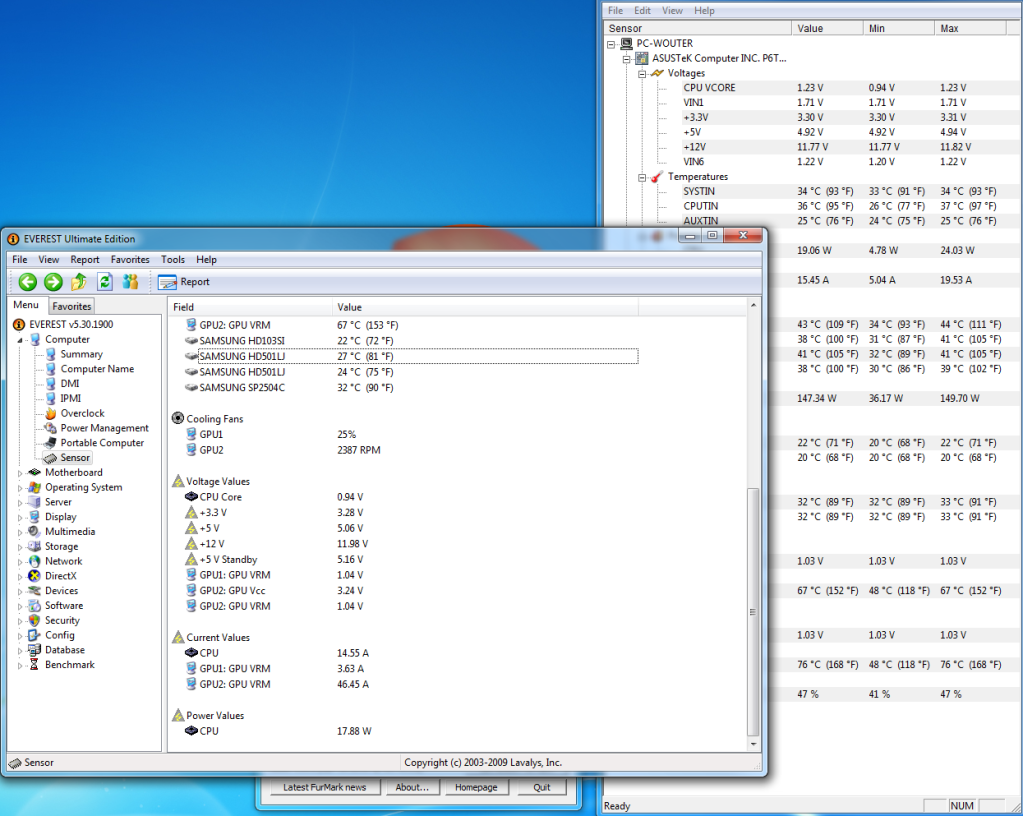Image resolution: width=1023 pixels, height=816 pixels.
Task: Collapse the Computer tree node
Action: click(x=21, y=340)
